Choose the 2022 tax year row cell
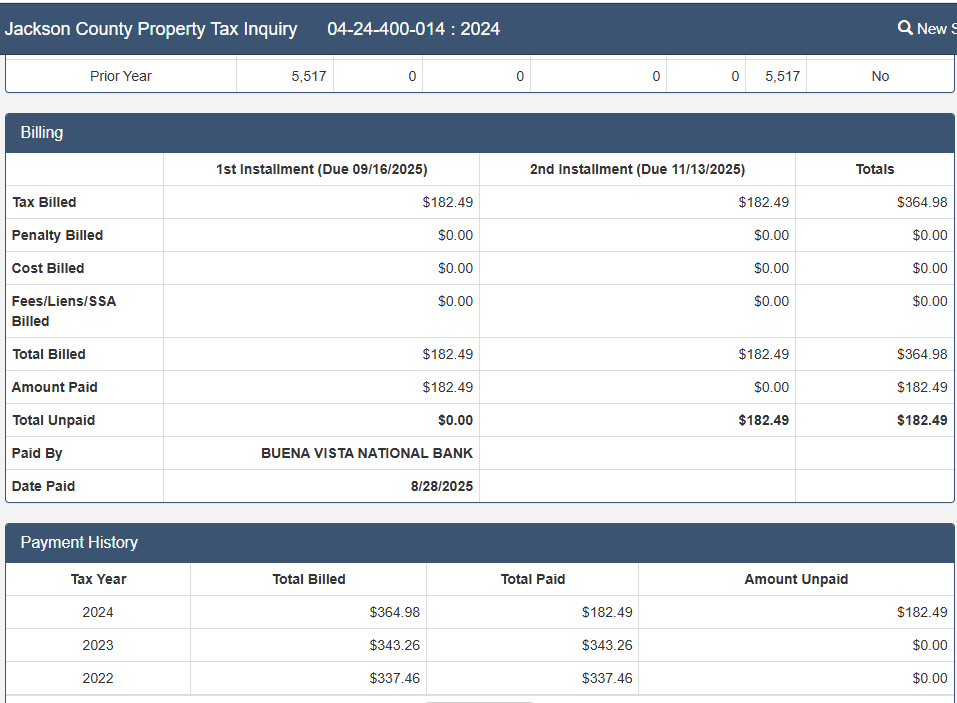The width and height of the screenshot is (957, 703). point(98,678)
